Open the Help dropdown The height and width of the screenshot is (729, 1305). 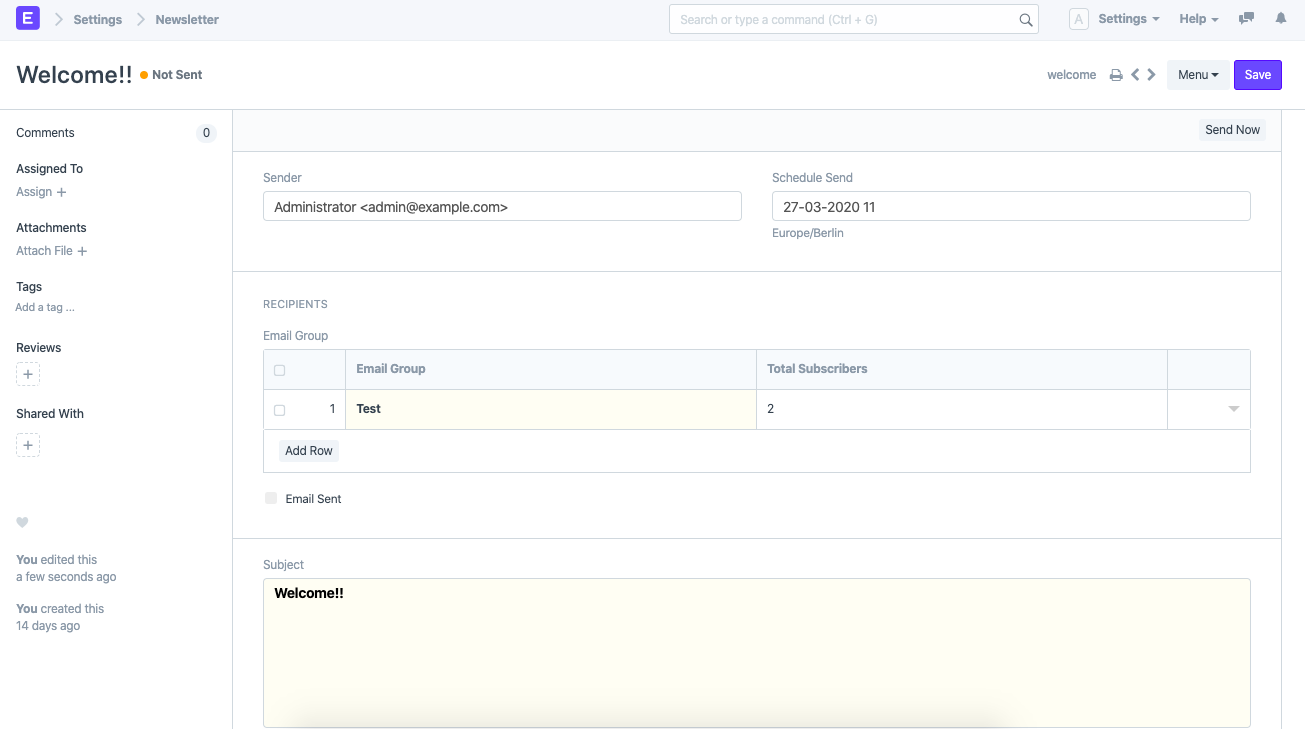coord(1199,19)
